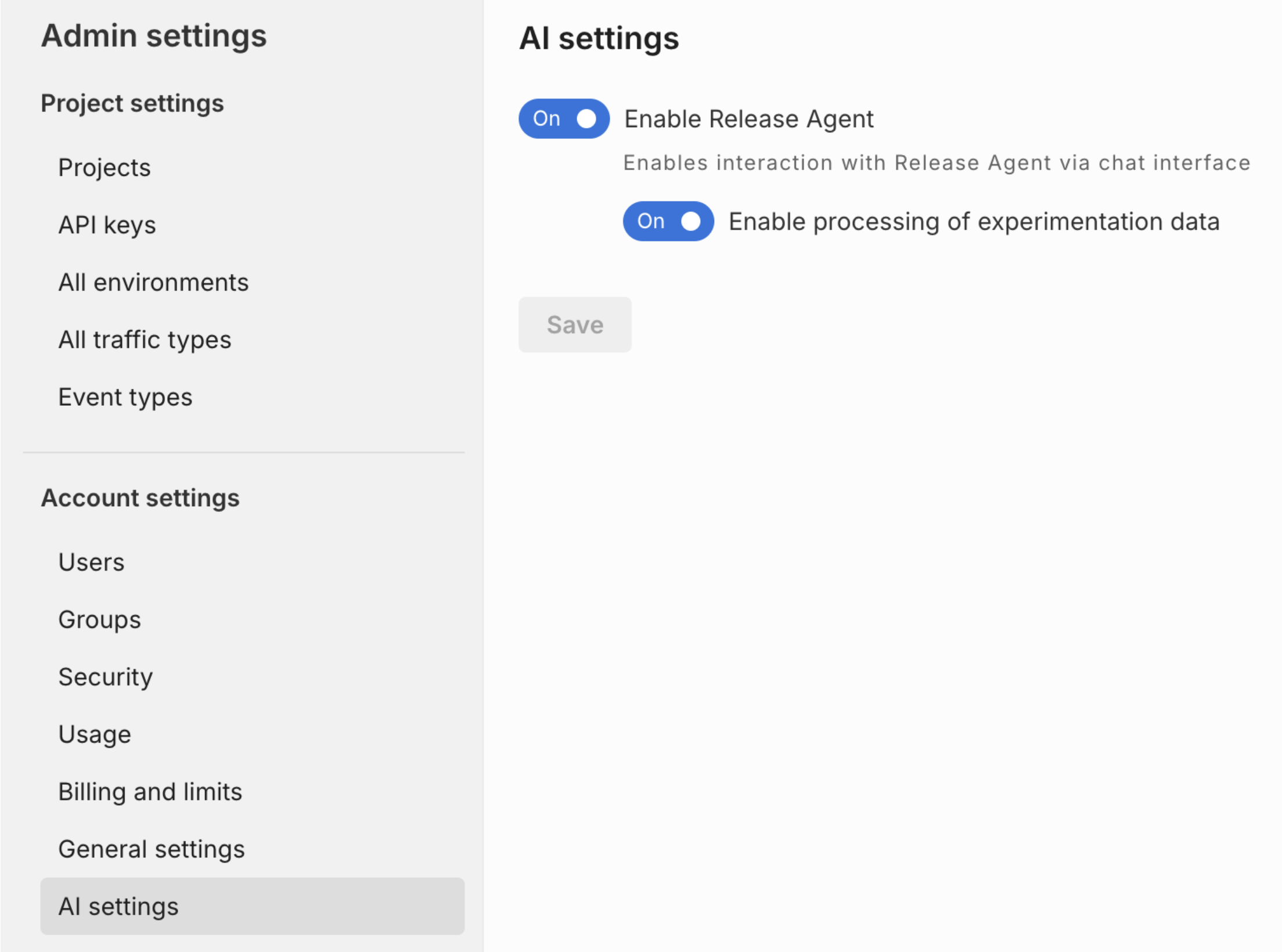Turn off the Release Agent chat interface toggle
The width and height of the screenshot is (1282, 952).
563,118
